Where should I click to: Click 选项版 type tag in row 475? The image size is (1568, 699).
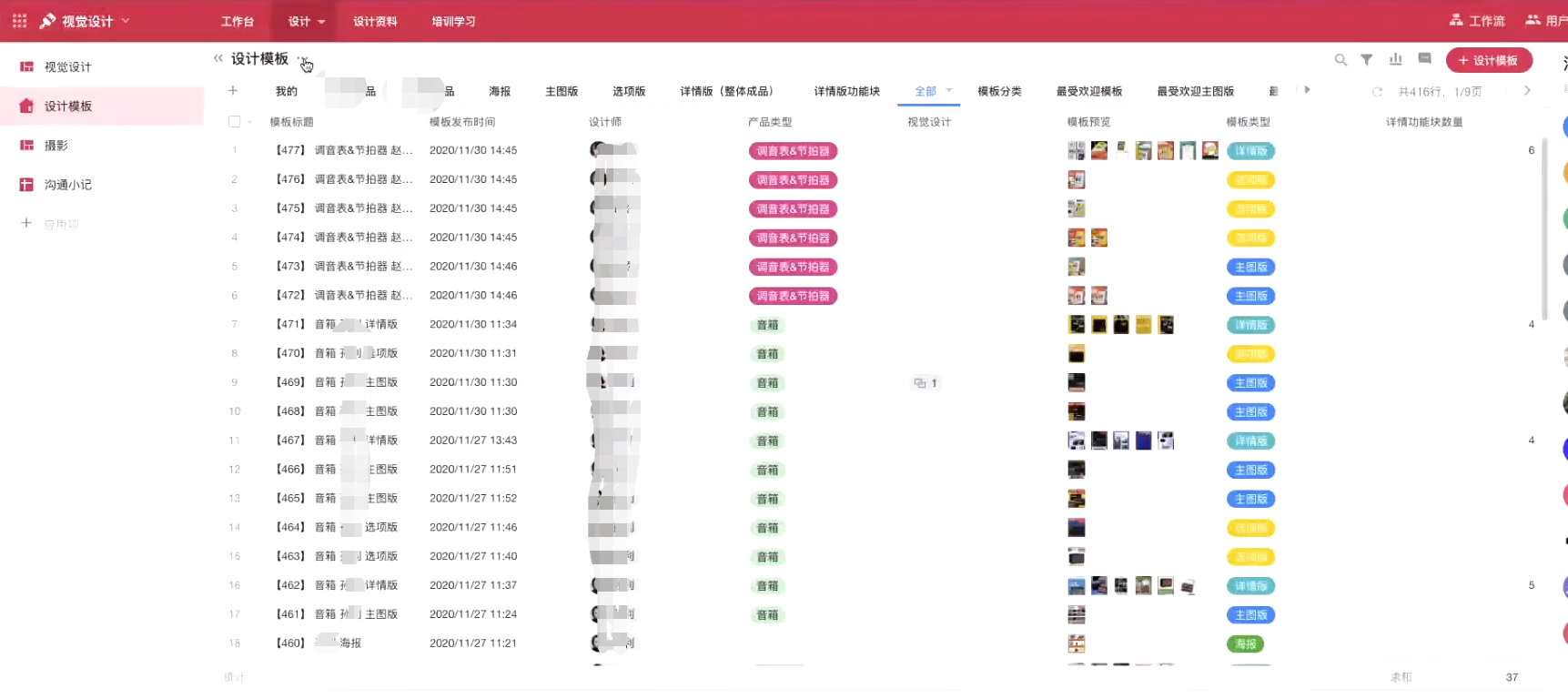pos(1250,209)
